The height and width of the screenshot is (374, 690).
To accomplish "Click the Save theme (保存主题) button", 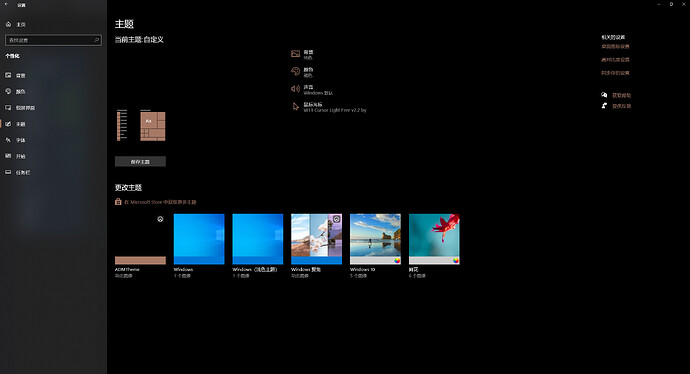I will point(140,161).
